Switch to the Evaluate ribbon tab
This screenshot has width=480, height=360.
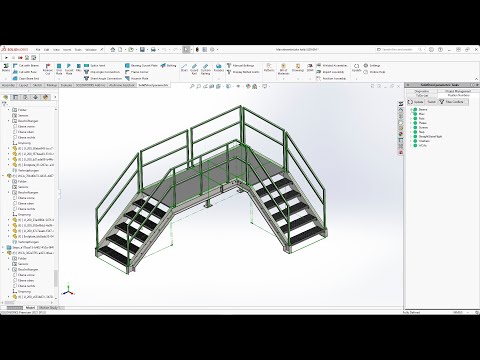pyautogui.click(x=66, y=85)
